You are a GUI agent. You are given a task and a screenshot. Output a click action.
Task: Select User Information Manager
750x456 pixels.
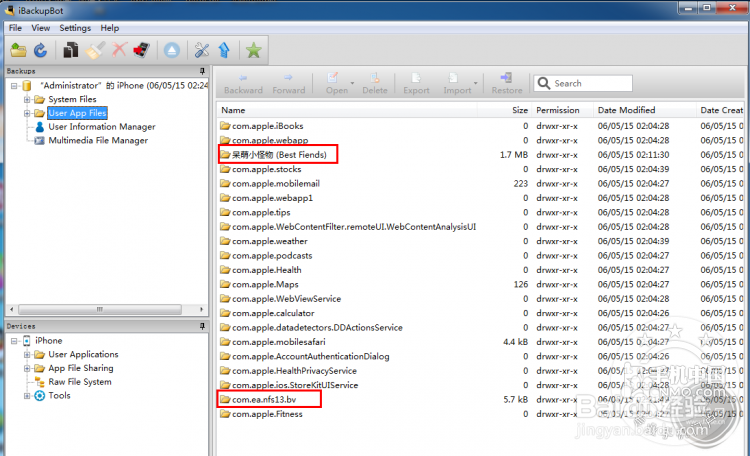coord(101,127)
